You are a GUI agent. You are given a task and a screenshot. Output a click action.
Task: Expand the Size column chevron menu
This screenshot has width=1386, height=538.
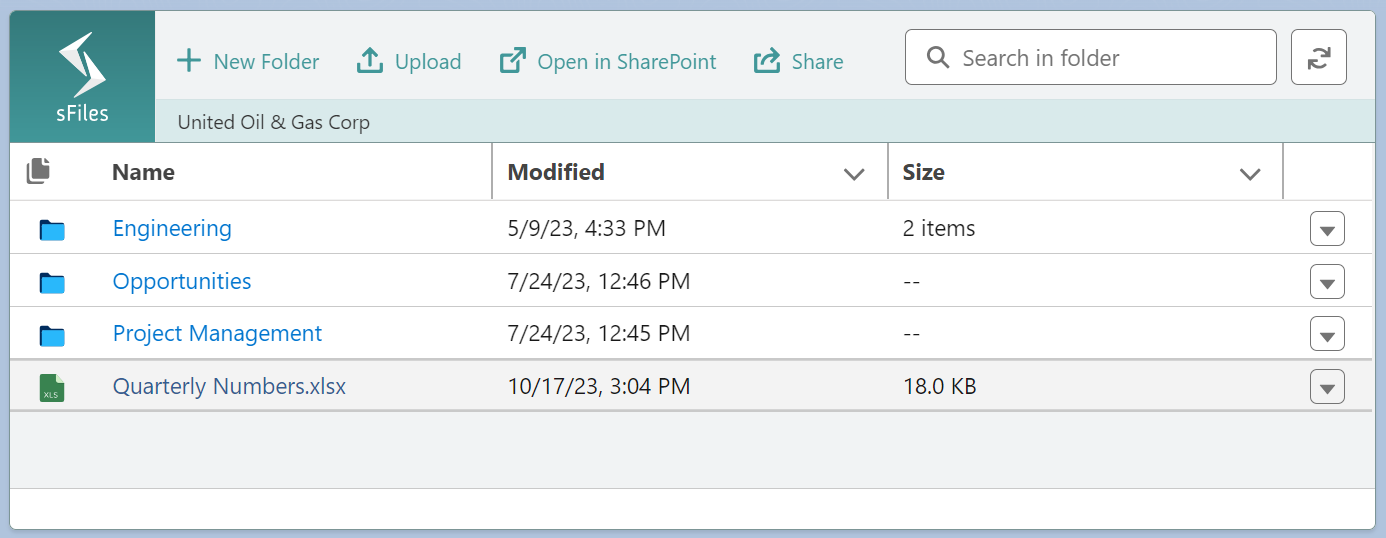pos(1250,174)
